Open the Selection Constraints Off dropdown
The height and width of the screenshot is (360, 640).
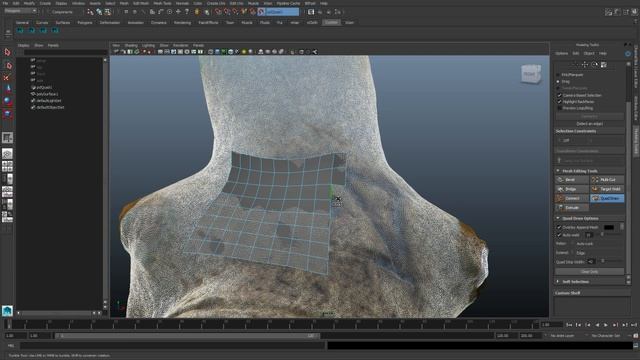point(576,140)
